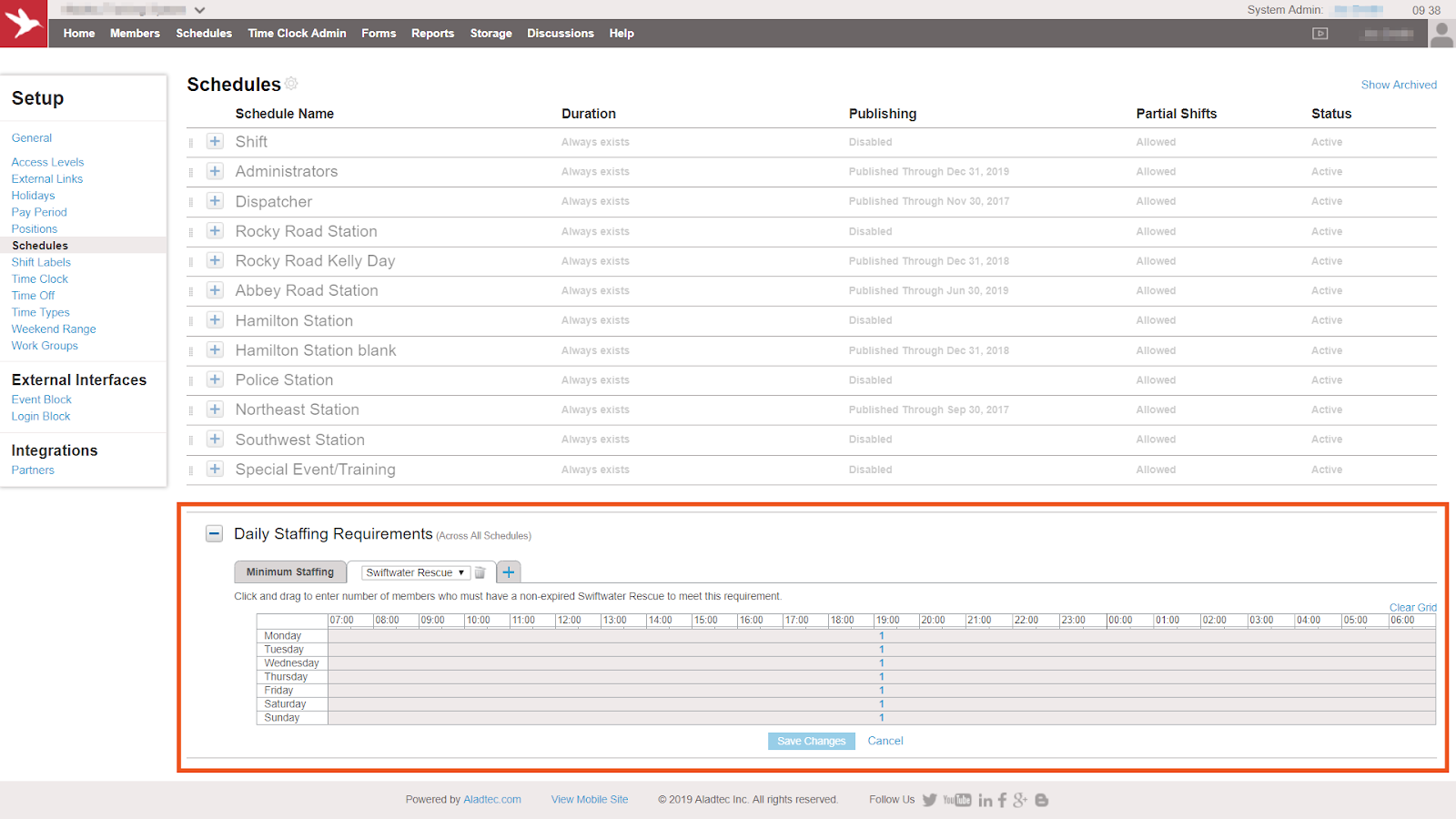Viewport: 1456px width, 819px height.
Task: Open External Links in the sidebar
Action: (47, 179)
